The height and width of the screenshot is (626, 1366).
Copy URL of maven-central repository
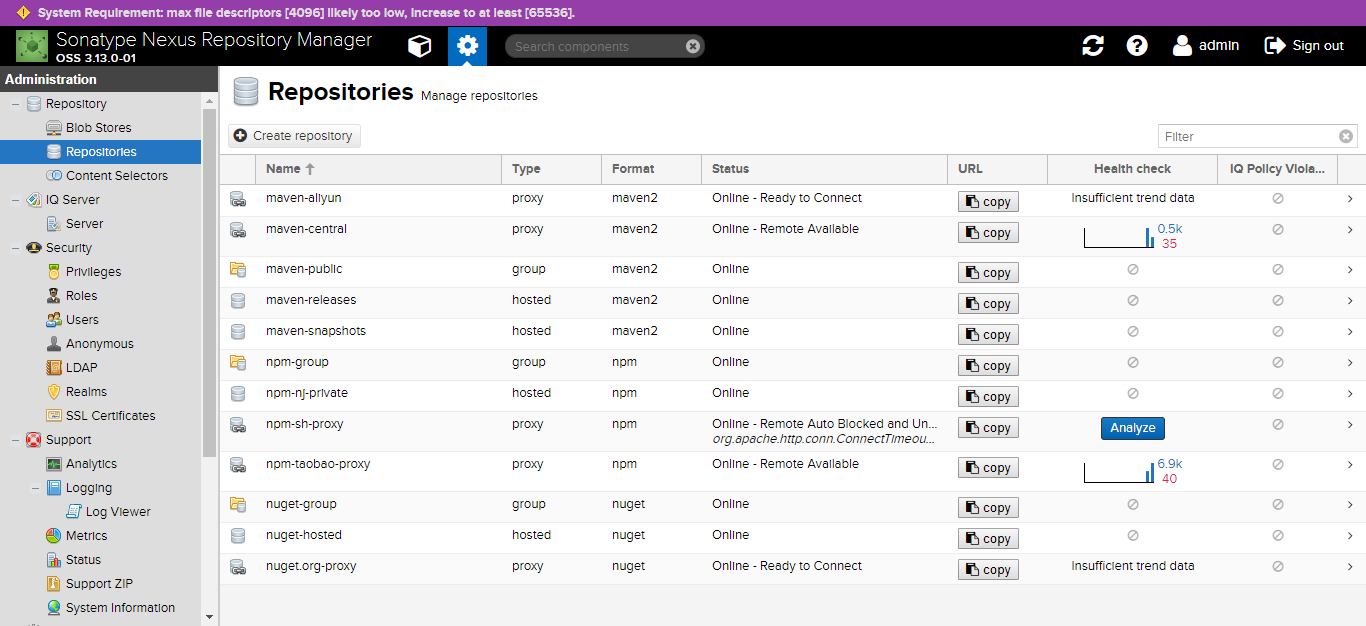988,233
